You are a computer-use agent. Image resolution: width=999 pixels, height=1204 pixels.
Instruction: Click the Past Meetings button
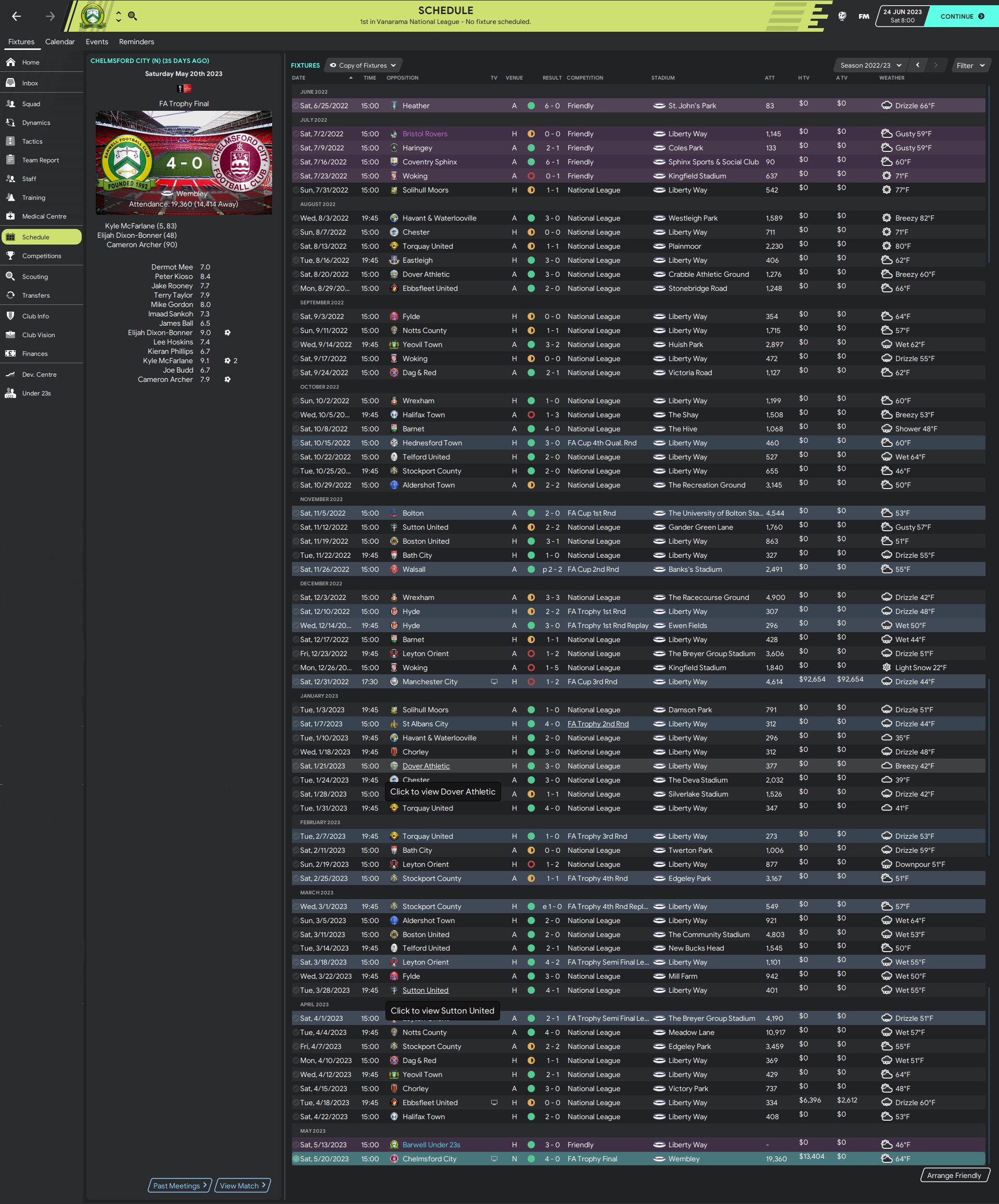pos(180,1186)
